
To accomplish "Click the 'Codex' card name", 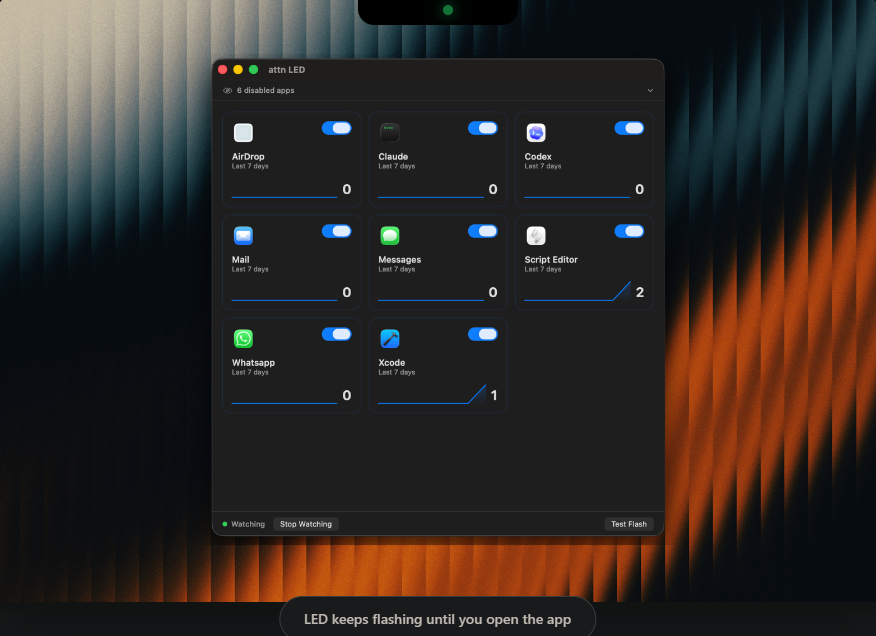I will tap(538, 157).
